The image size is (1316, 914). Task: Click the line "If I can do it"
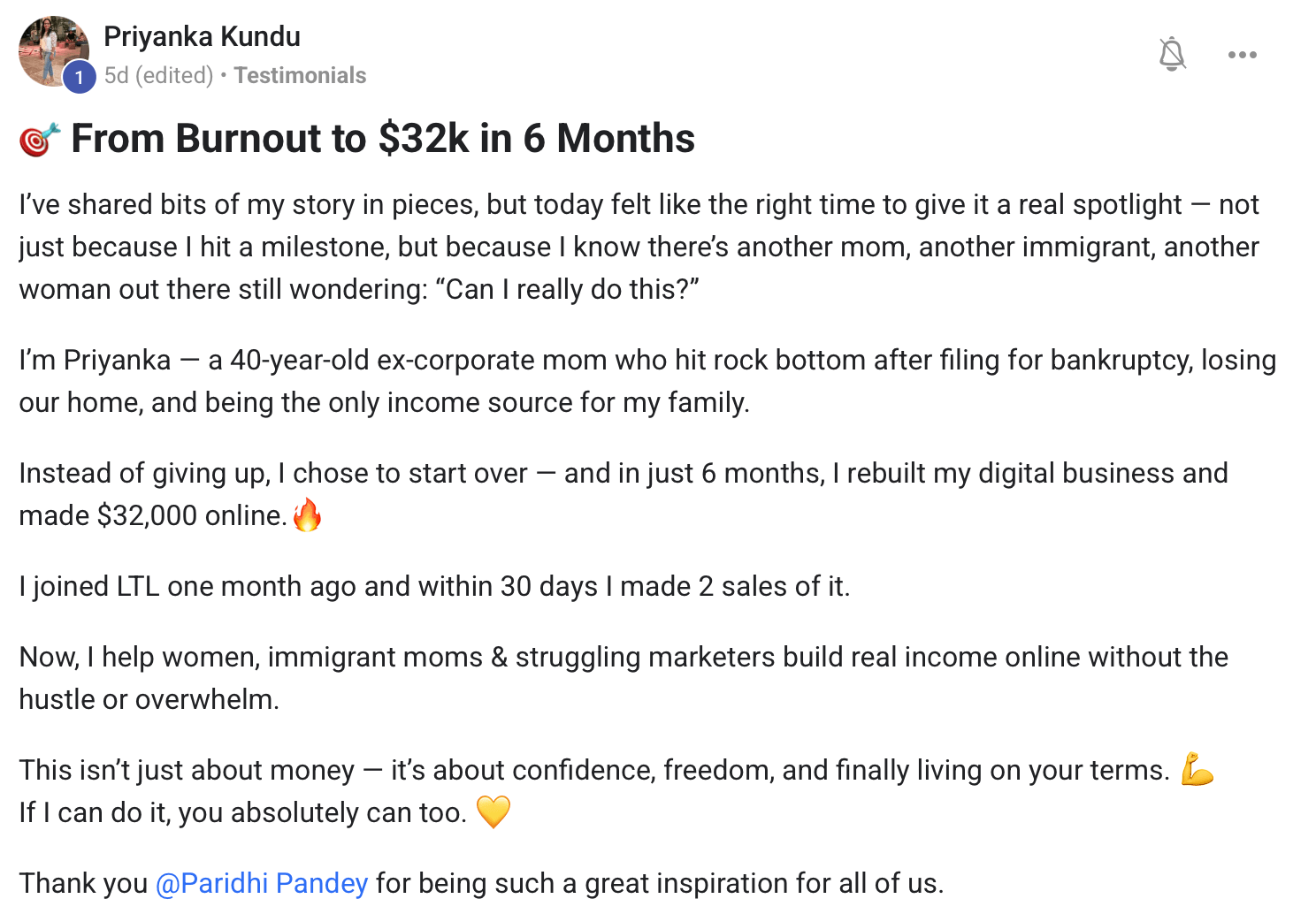[242, 812]
